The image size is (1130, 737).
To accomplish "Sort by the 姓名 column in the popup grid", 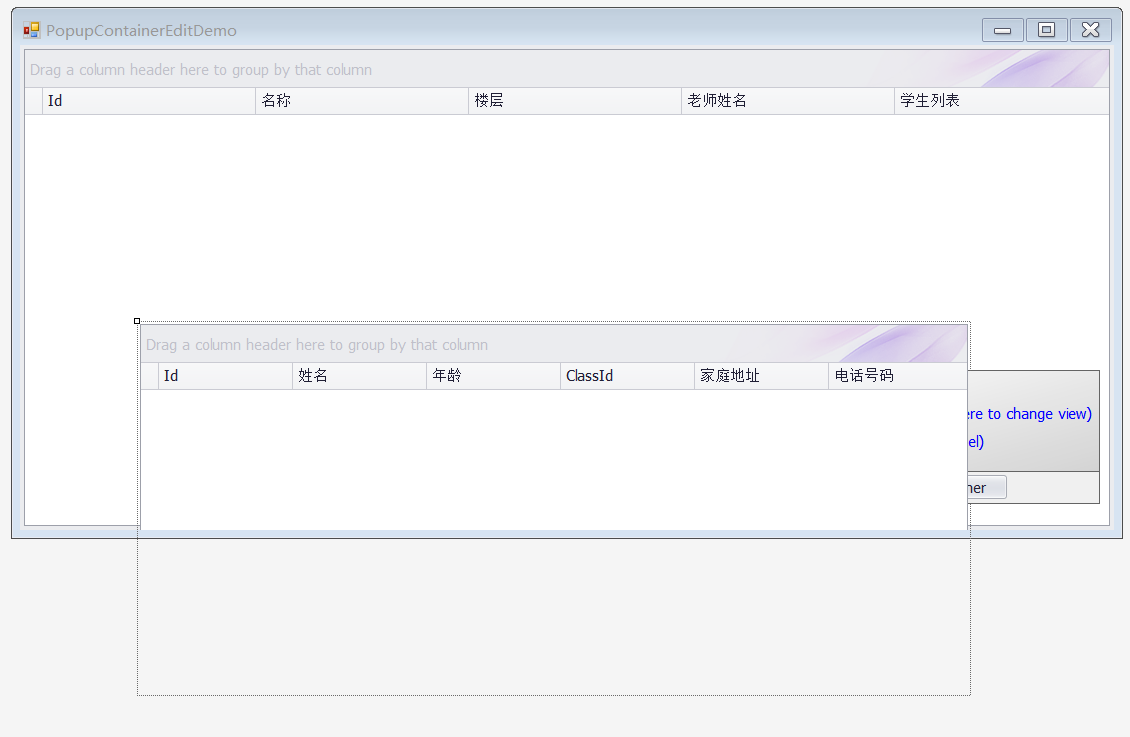I will tap(360, 375).
